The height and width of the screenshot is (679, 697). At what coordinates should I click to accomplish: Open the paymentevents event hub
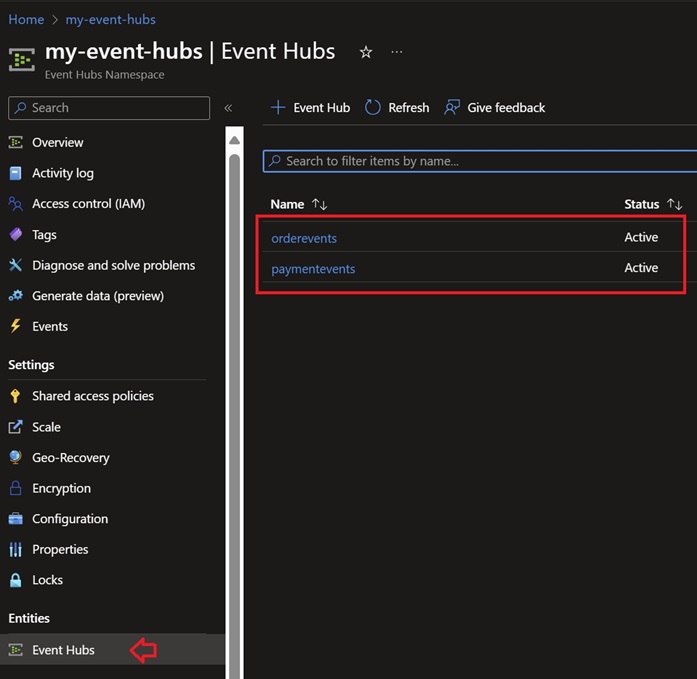(x=313, y=269)
